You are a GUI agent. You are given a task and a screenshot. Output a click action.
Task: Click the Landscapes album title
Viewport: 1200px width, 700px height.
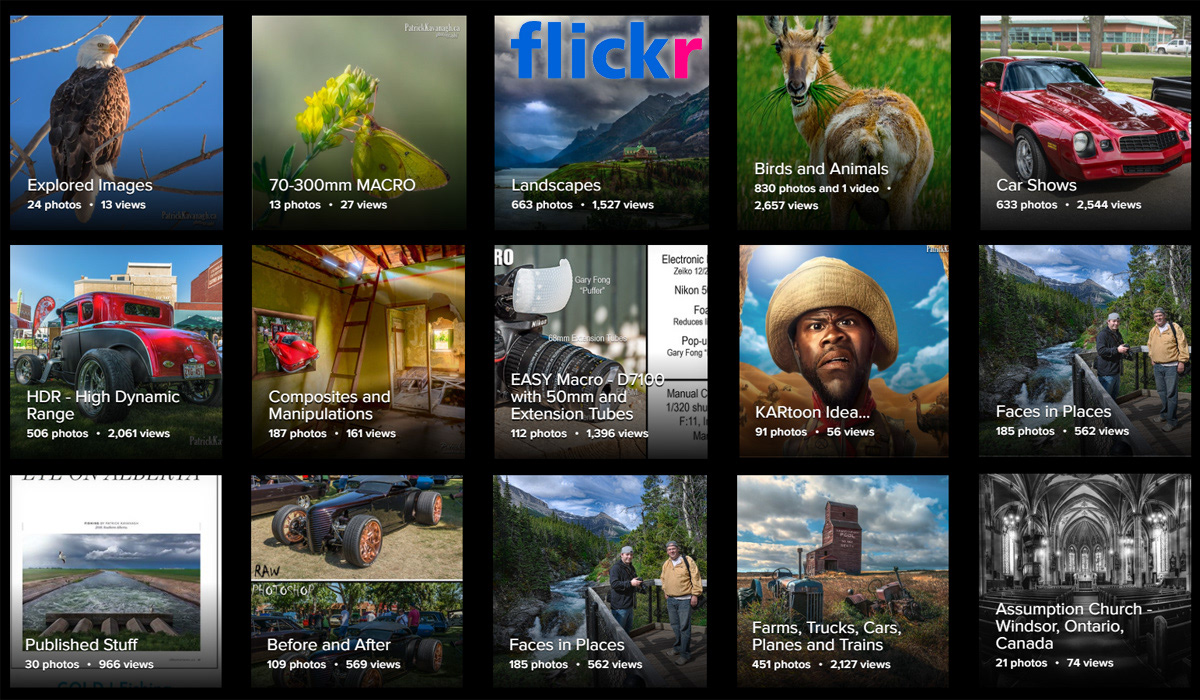pyautogui.click(x=556, y=185)
